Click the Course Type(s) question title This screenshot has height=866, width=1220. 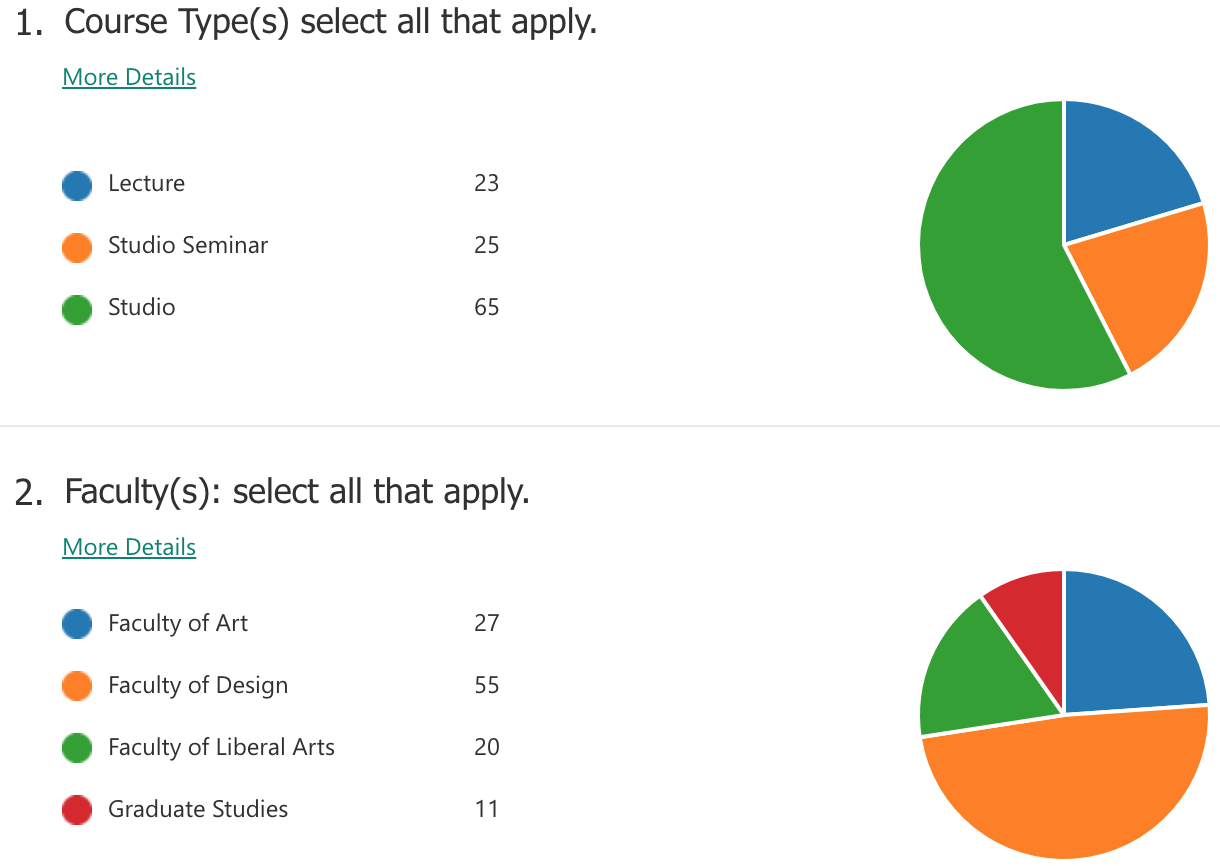pos(330,22)
